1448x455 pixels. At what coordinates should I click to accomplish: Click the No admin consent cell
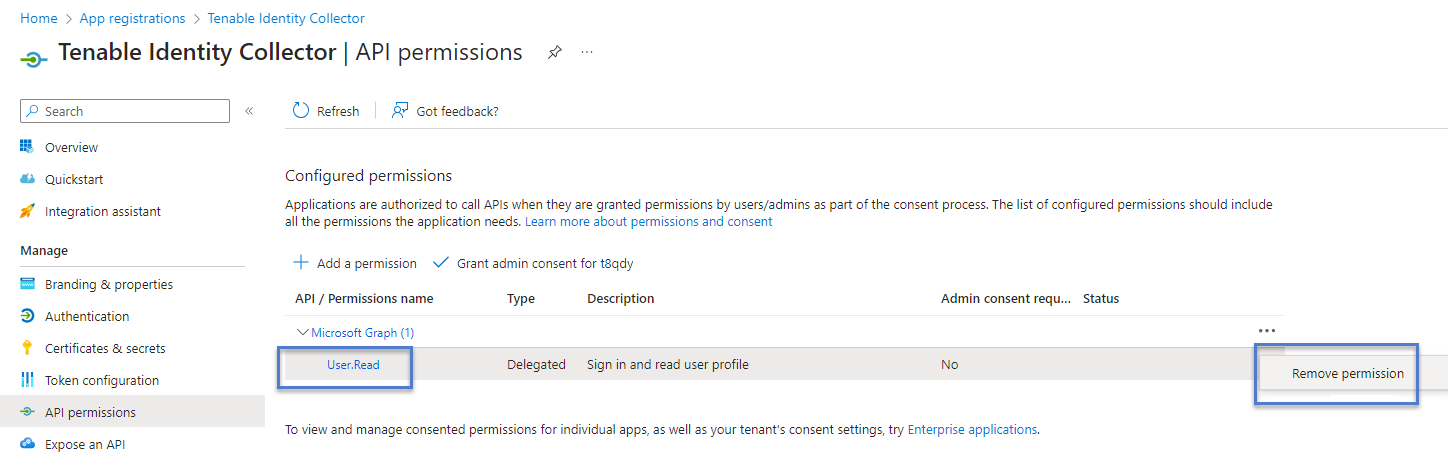pyautogui.click(x=950, y=364)
